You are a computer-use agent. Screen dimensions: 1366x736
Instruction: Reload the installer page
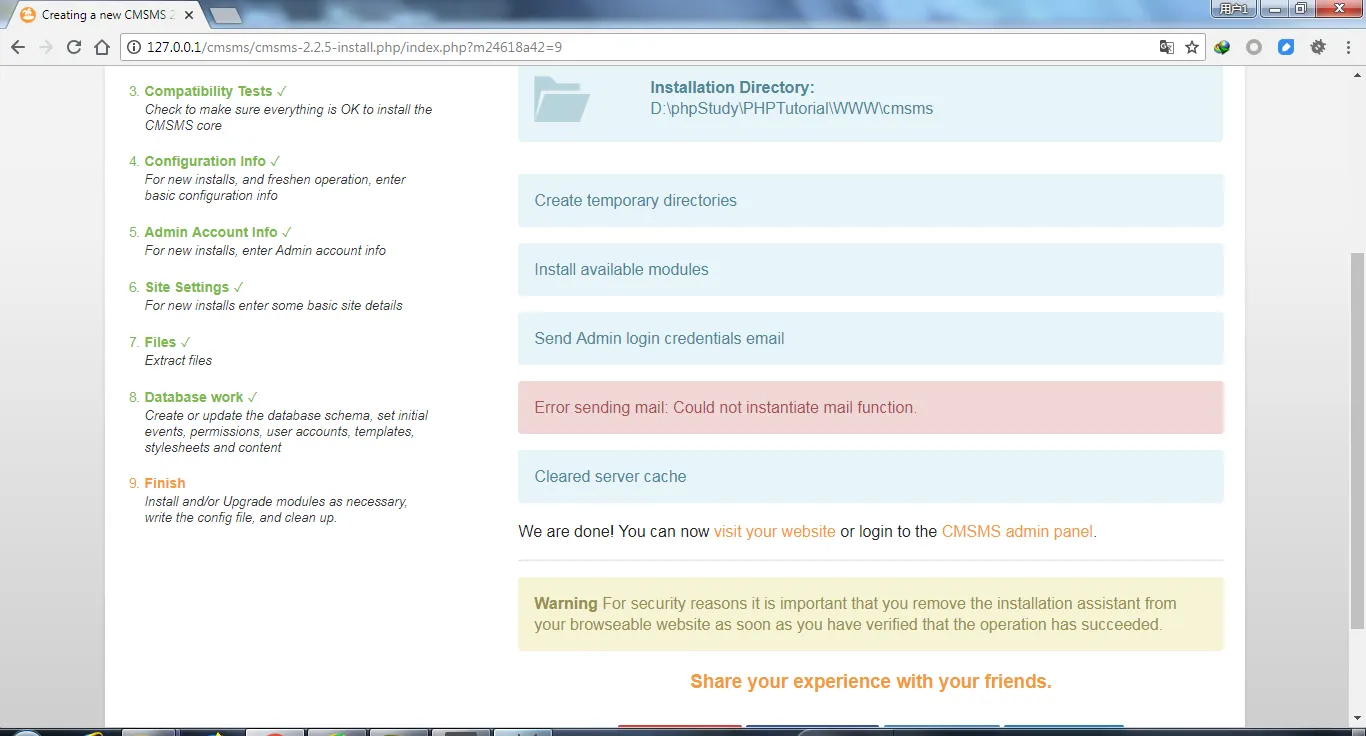(74, 47)
